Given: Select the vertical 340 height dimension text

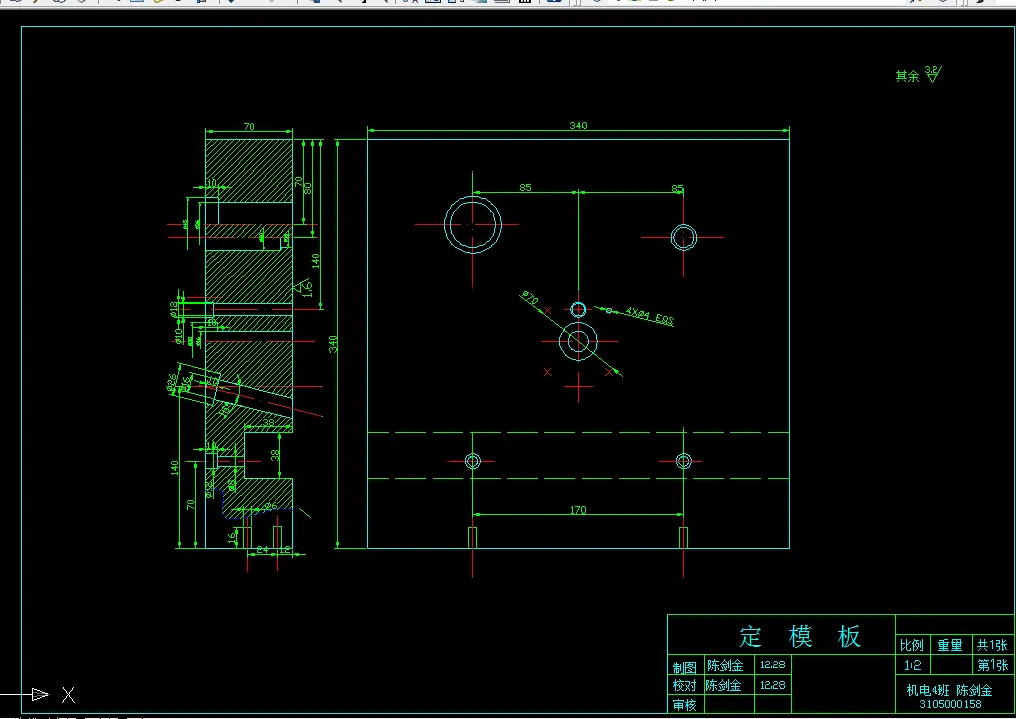Looking at the screenshot, I should [x=333, y=344].
